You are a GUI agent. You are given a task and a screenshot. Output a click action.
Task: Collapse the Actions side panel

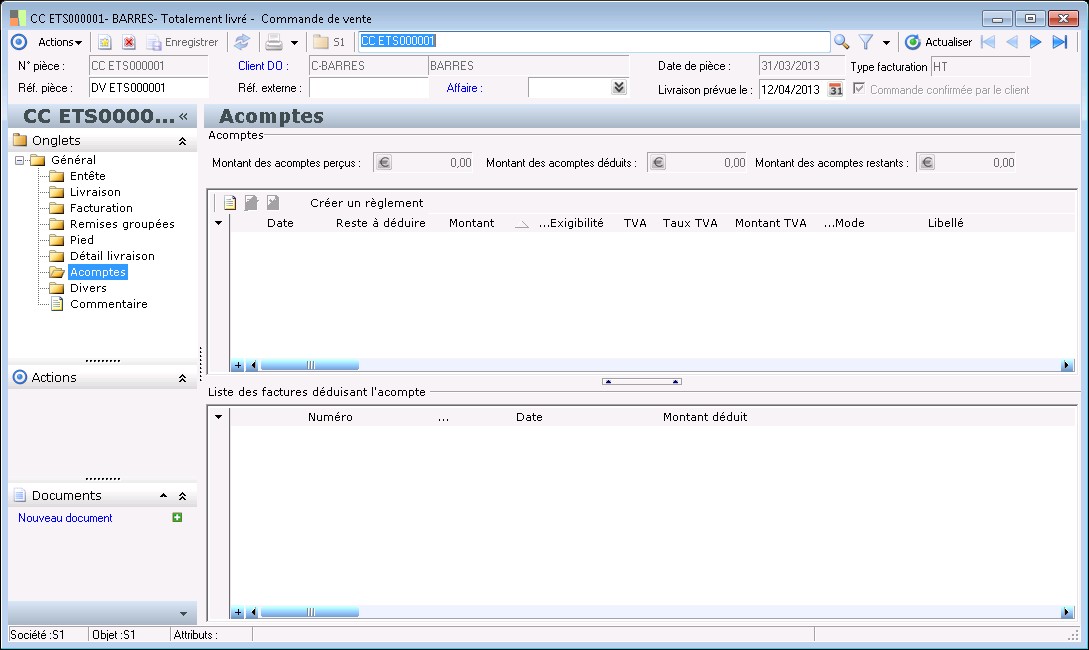point(182,378)
